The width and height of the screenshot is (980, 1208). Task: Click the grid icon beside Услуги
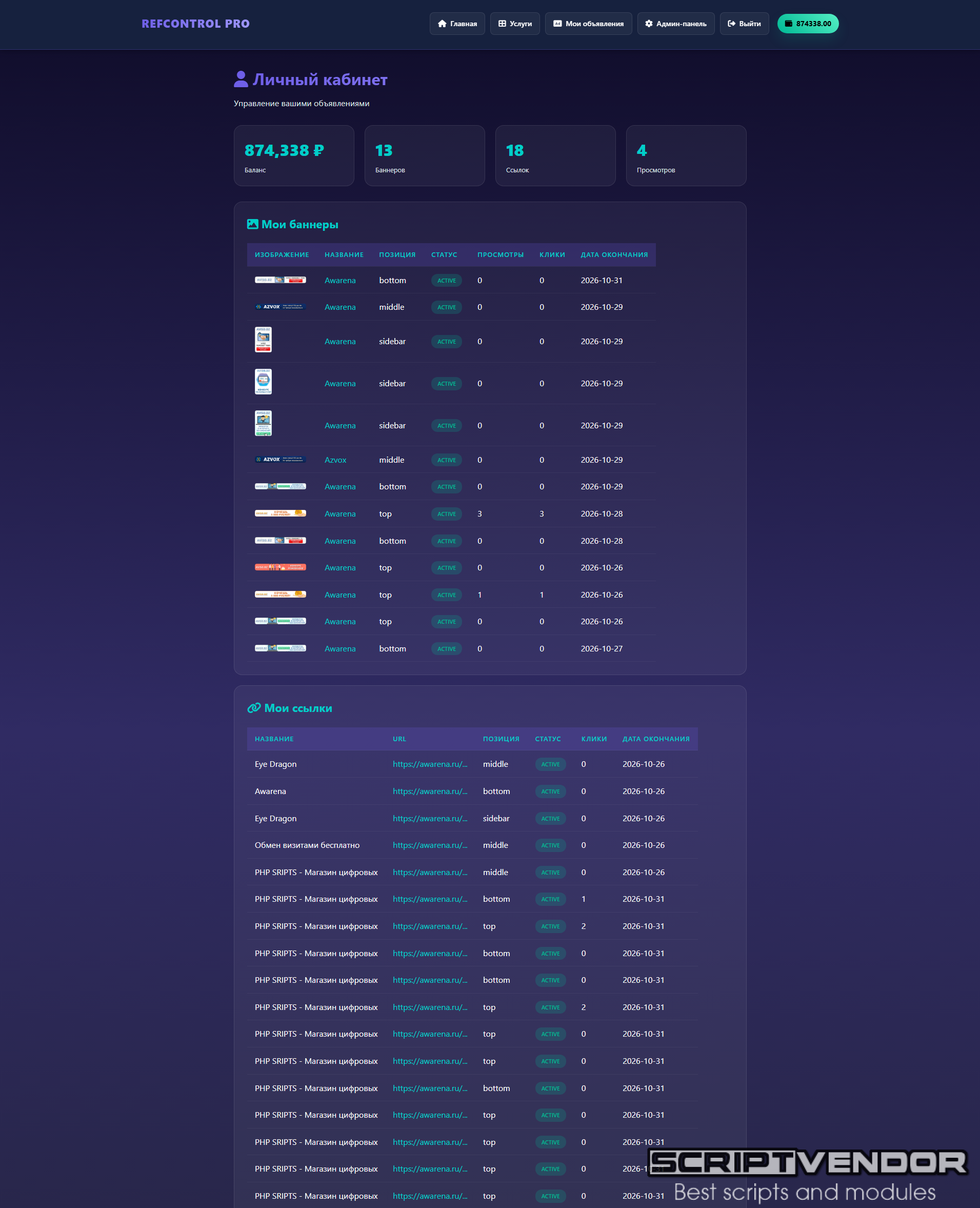coord(502,24)
